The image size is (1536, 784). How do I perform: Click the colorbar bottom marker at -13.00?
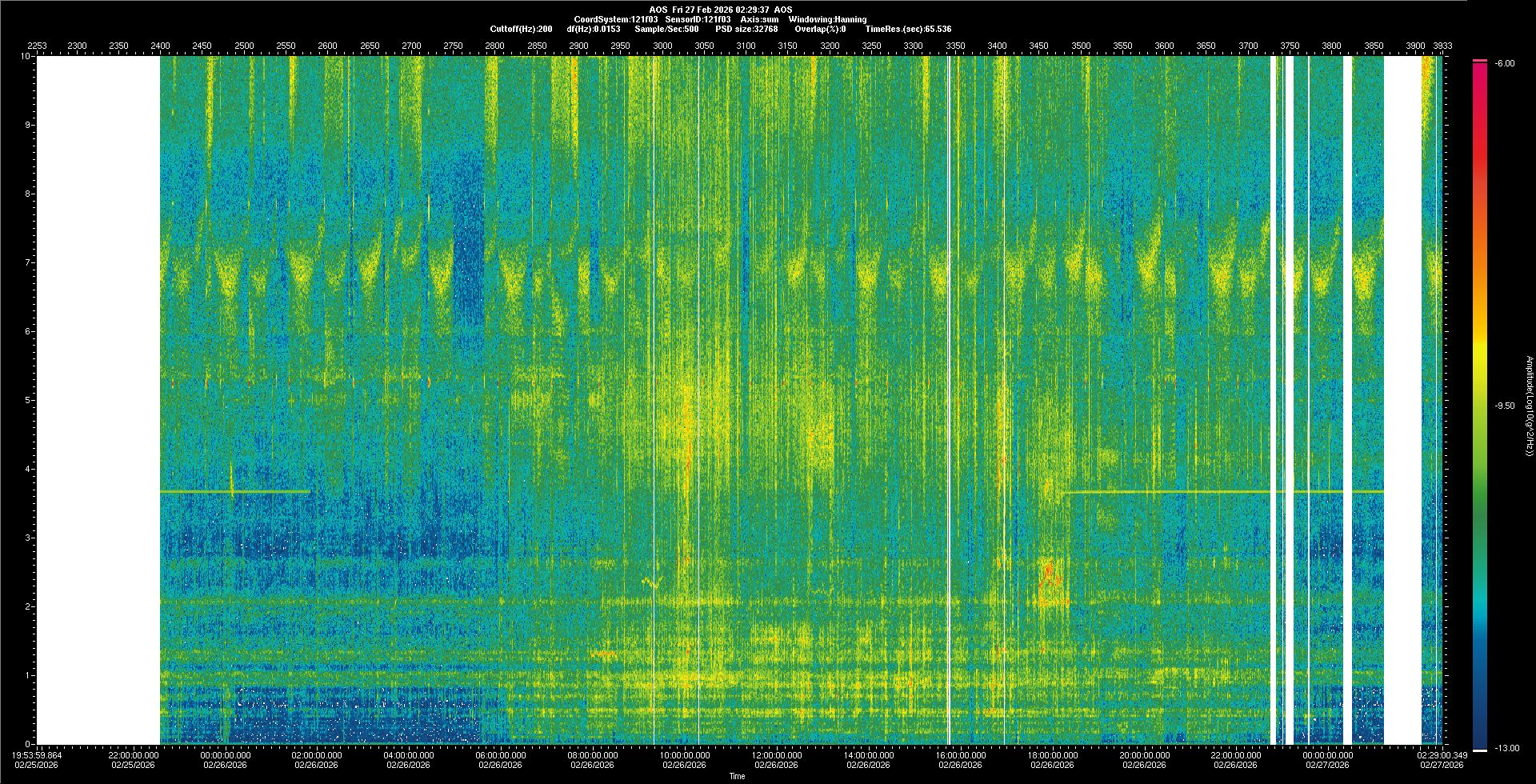pyautogui.click(x=1480, y=750)
